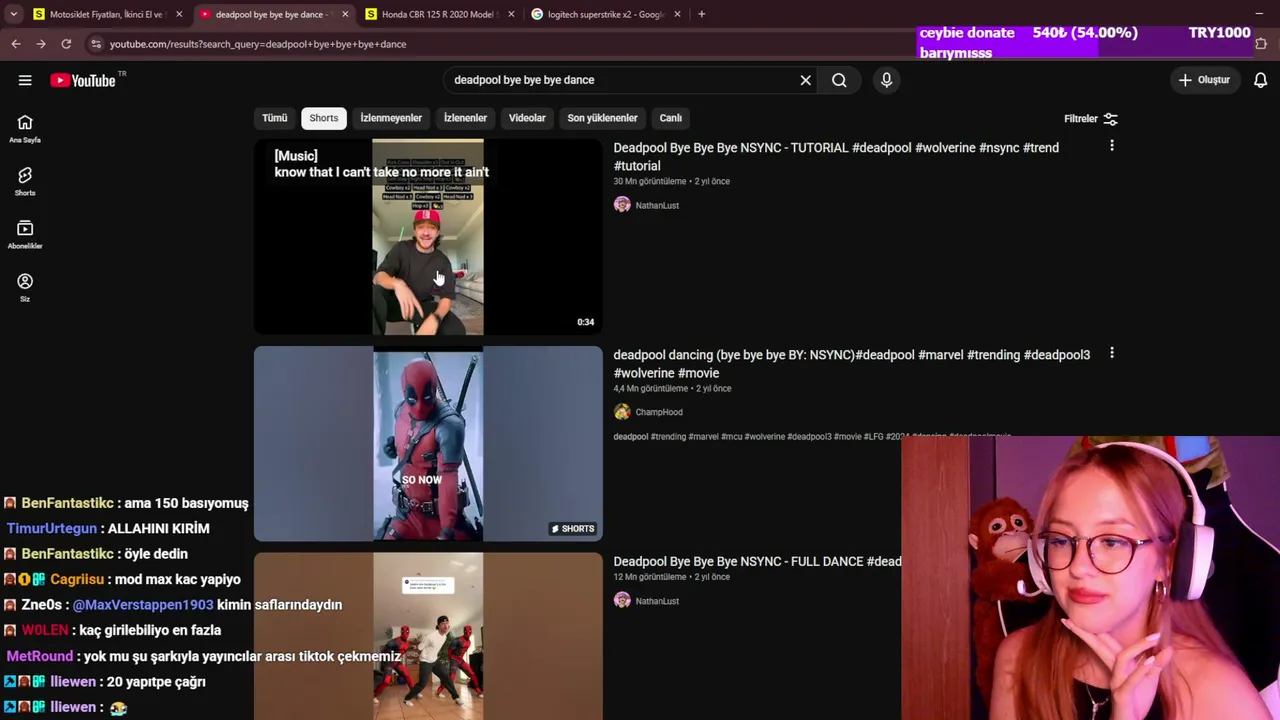Select the Videolar filter chip
The image size is (1280, 720).
click(x=527, y=118)
